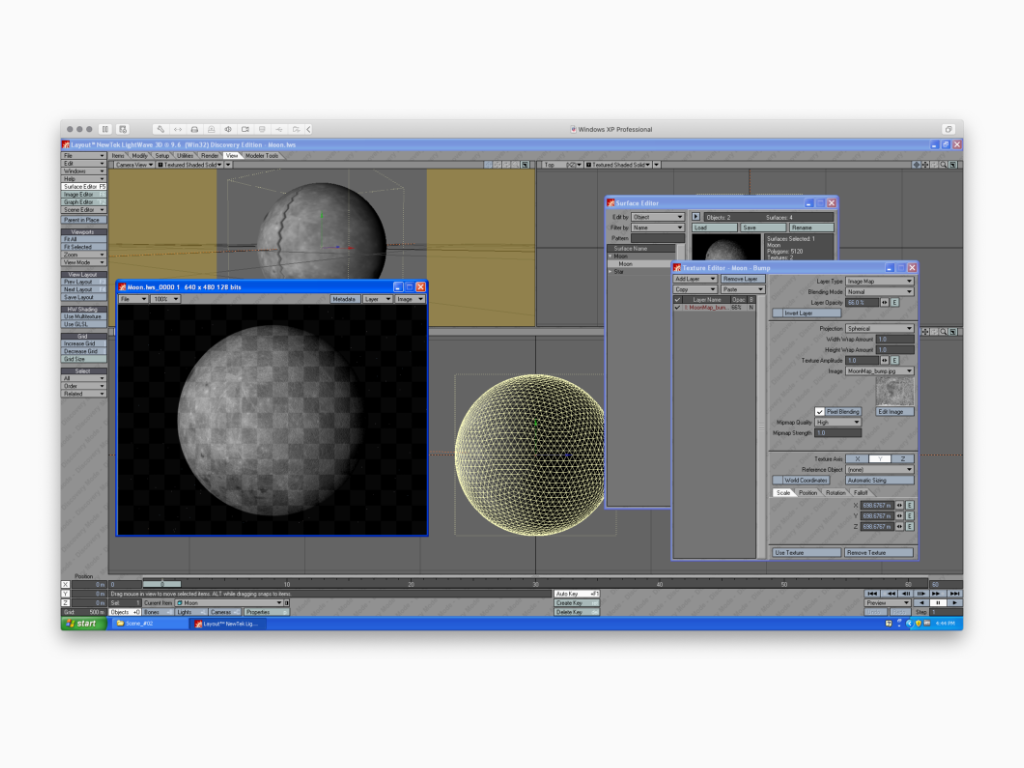Toggle Pixel Blending checkbox
This screenshot has width=1024, height=768.
pyautogui.click(x=820, y=411)
